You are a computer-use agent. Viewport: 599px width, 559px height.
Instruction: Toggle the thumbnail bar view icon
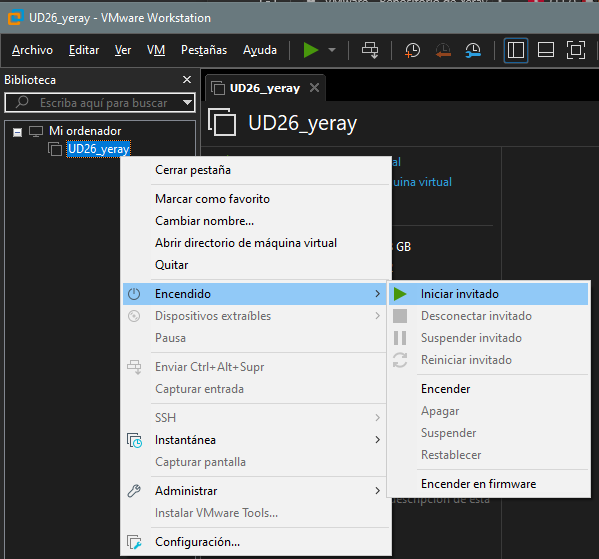546,50
